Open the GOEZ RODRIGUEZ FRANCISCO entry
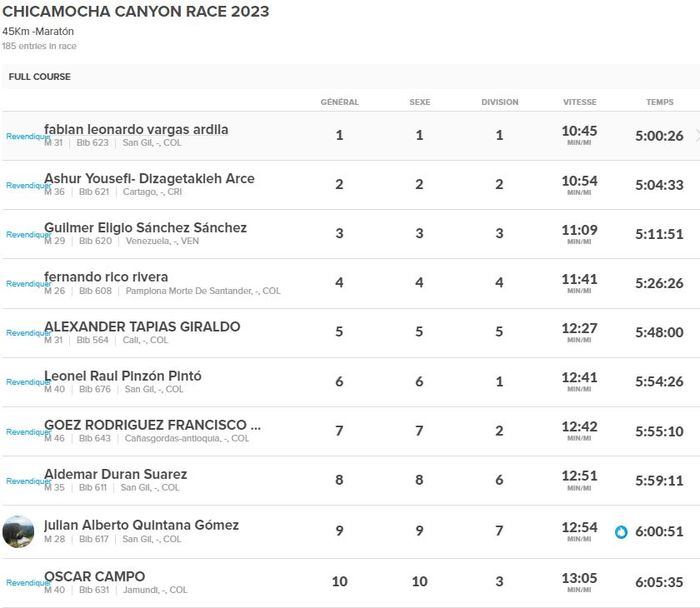The height and width of the screenshot is (608, 700). coord(152,425)
